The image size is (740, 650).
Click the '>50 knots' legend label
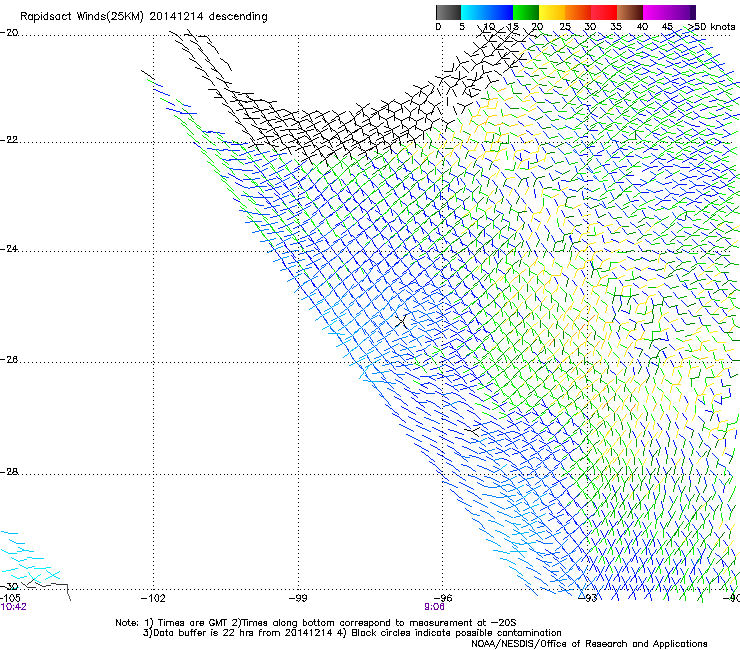tap(711, 27)
